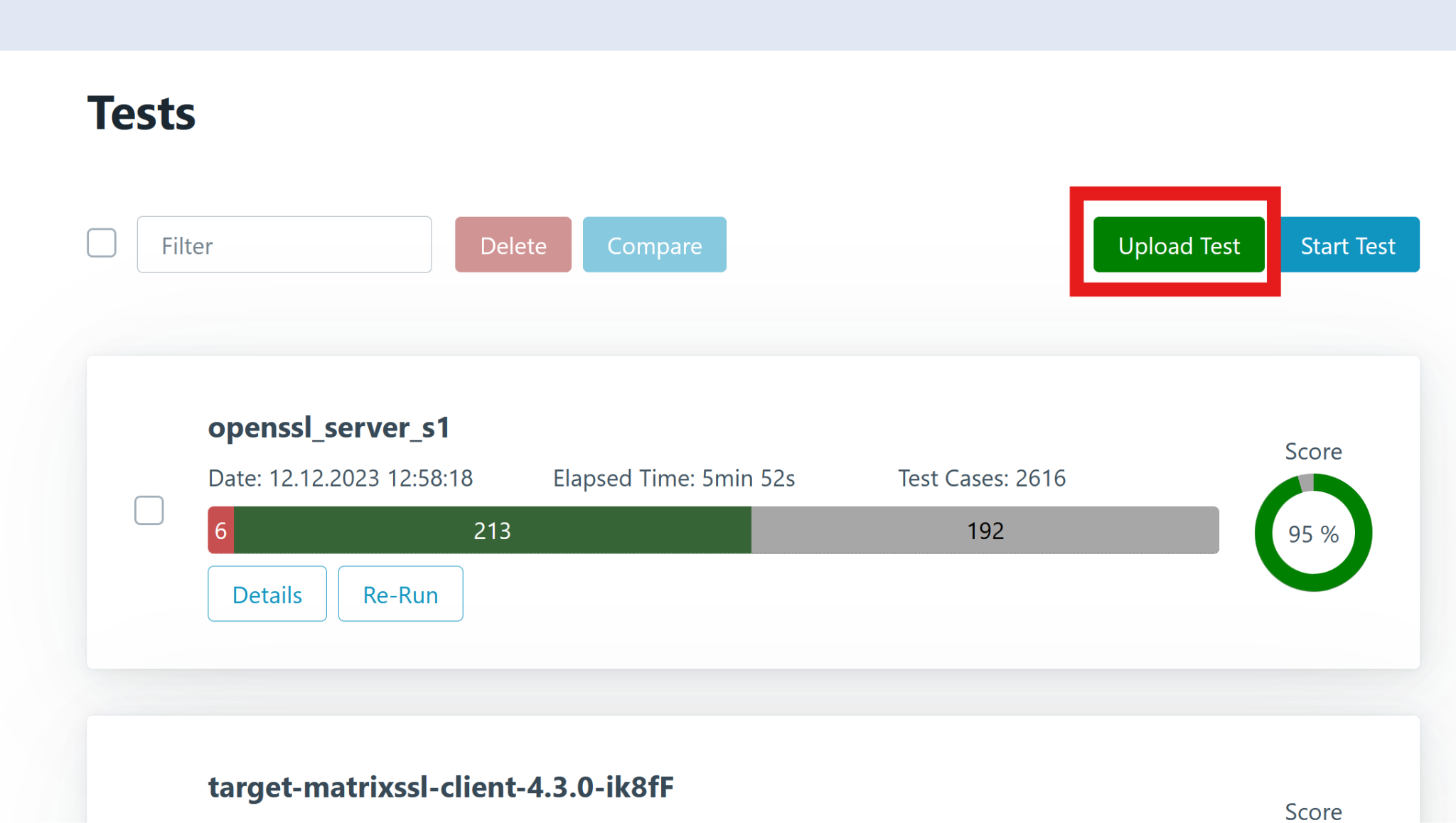Image resolution: width=1456 pixels, height=823 pixels.
Task: Re-Run the openssl_server_s1 test
Action: pyautogui.click(x=401, y=594)
